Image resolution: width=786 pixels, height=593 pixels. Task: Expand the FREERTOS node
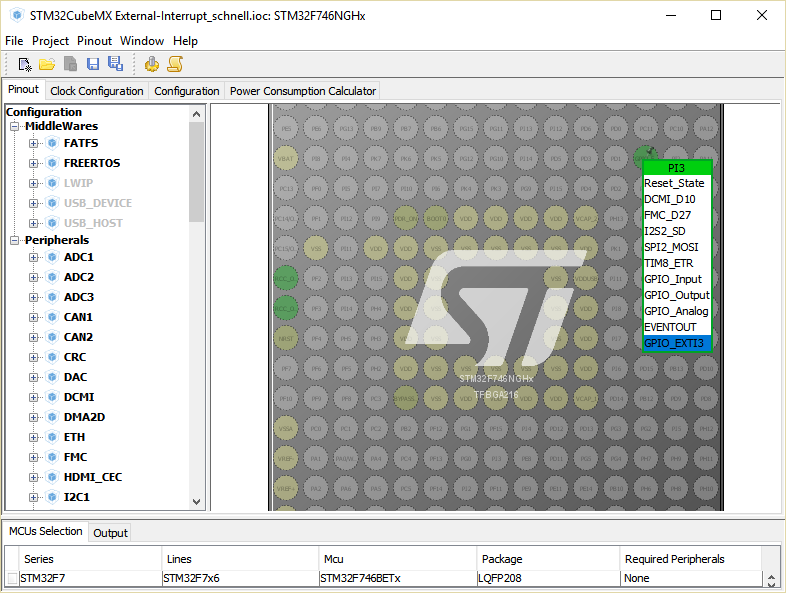(x=33, y=164)
